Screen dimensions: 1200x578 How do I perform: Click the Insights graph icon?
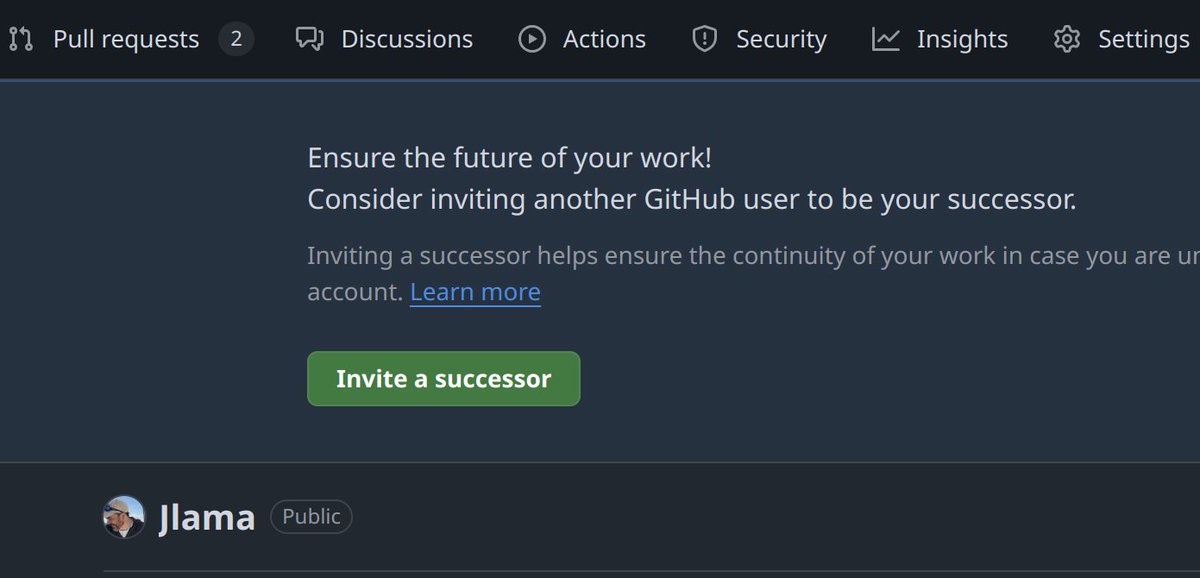[886, 39]
